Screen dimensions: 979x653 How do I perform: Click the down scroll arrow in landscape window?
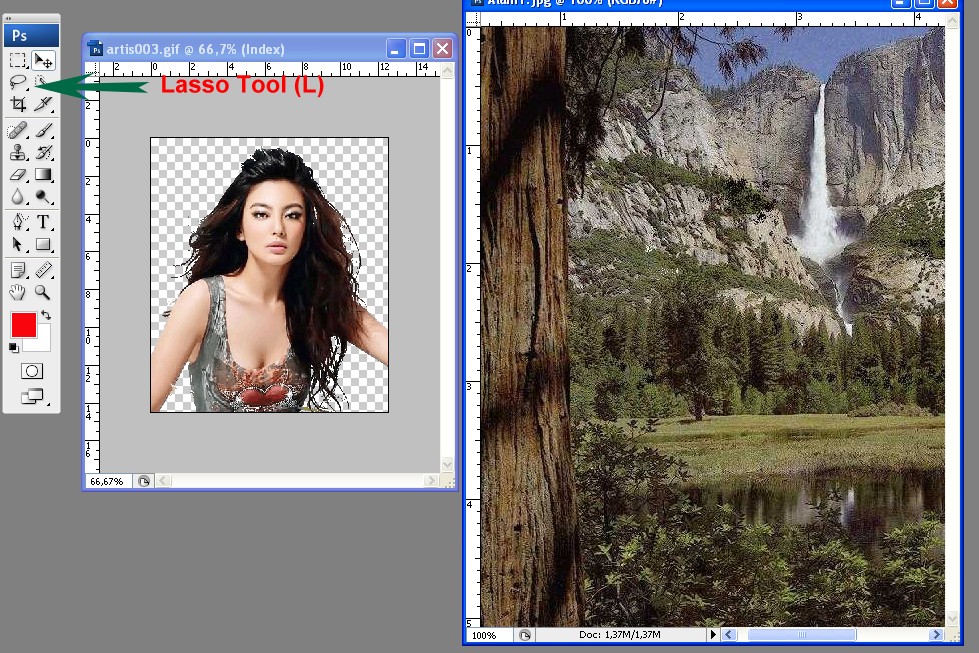(x=952, y=619)
